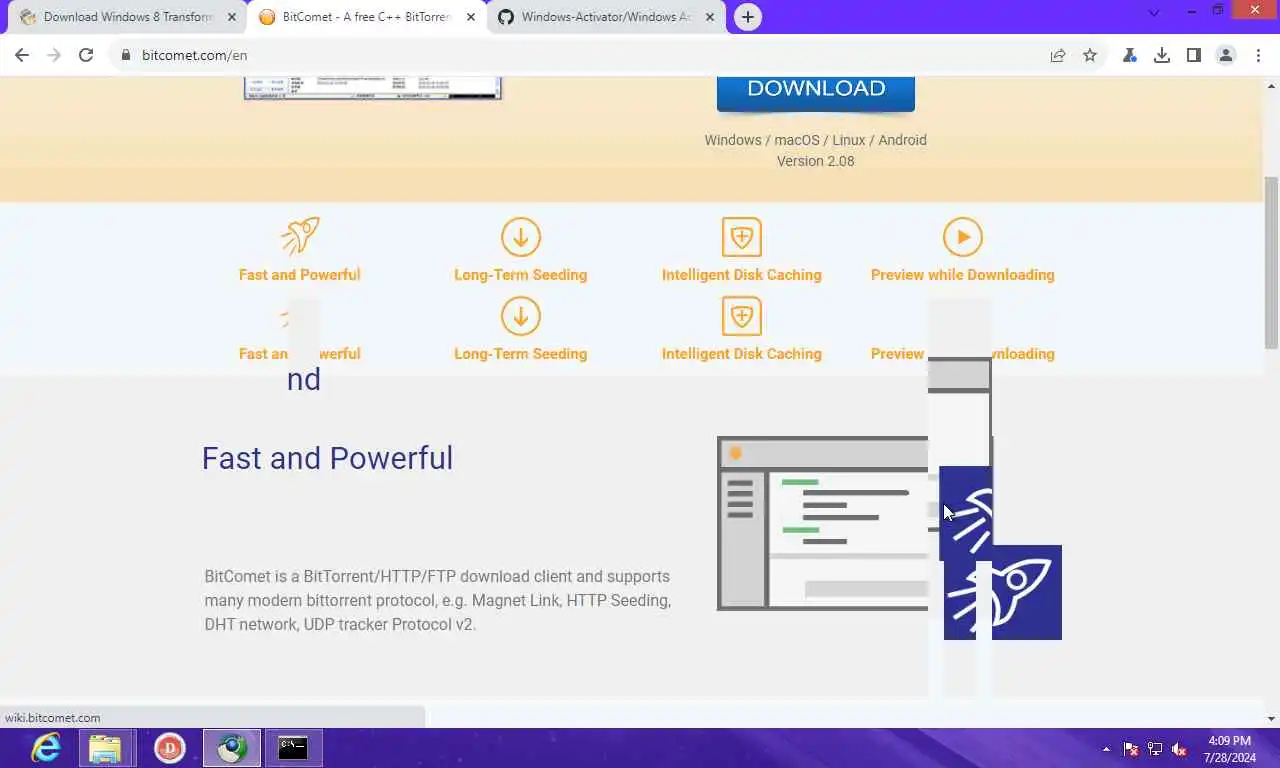1280x768 pixels.
Task: Open the Action Center flag icon
Action: tap(1131, 749)
